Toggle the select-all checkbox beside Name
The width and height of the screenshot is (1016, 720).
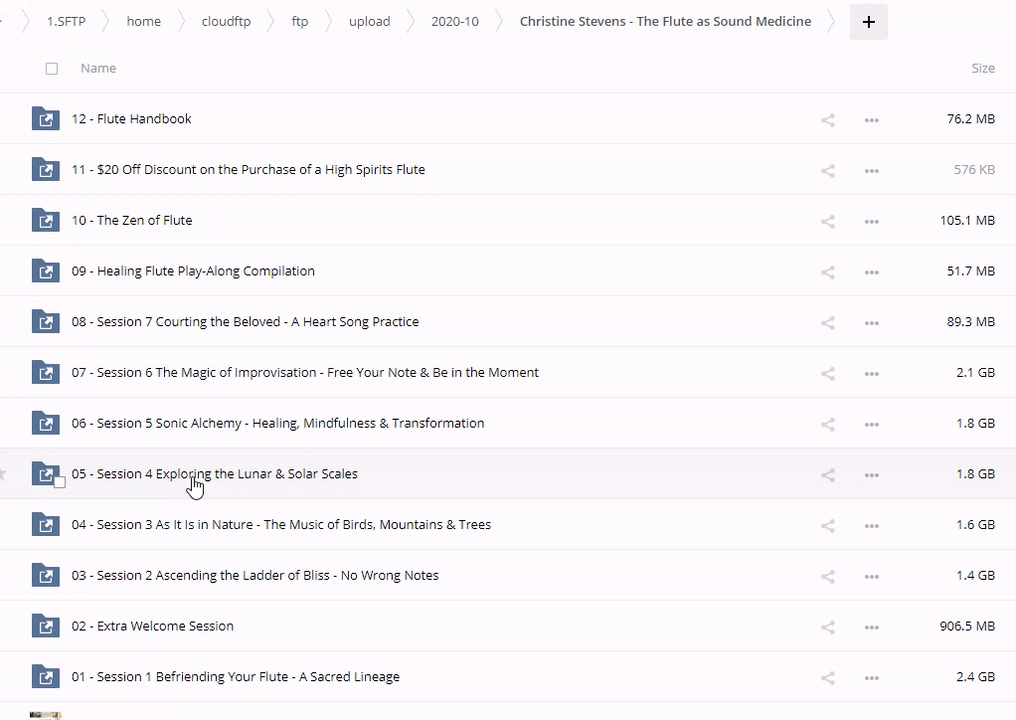click(x=52, y=69)
